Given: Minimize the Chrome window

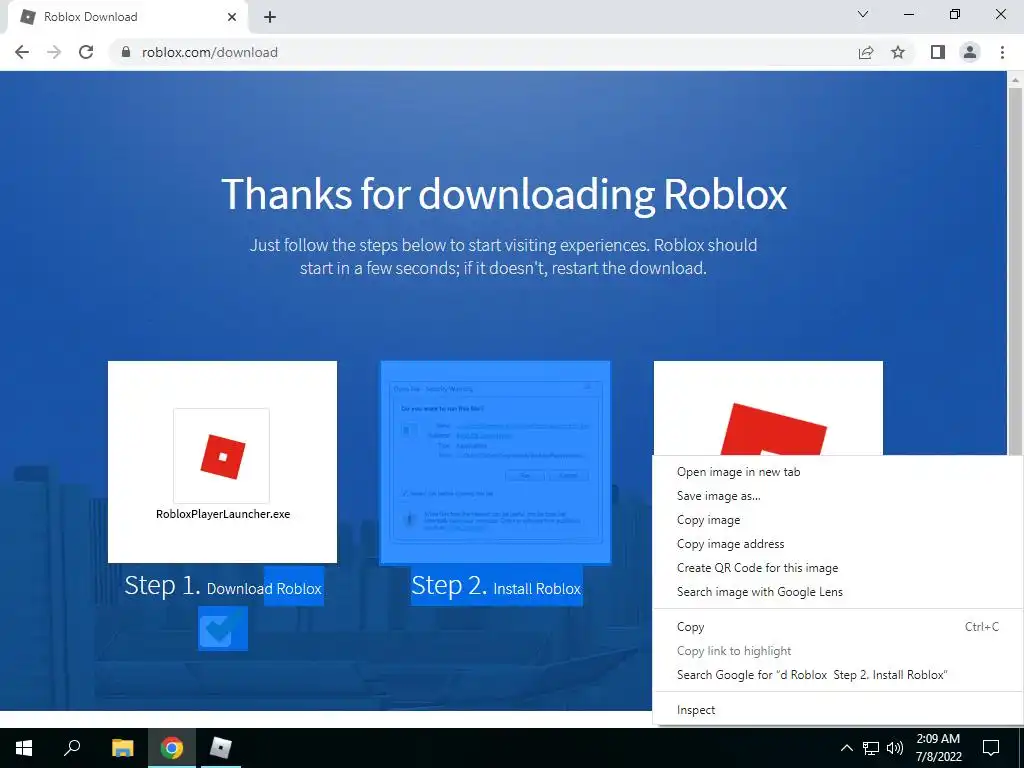Looking at the screenshot, I should coord(908,14).
